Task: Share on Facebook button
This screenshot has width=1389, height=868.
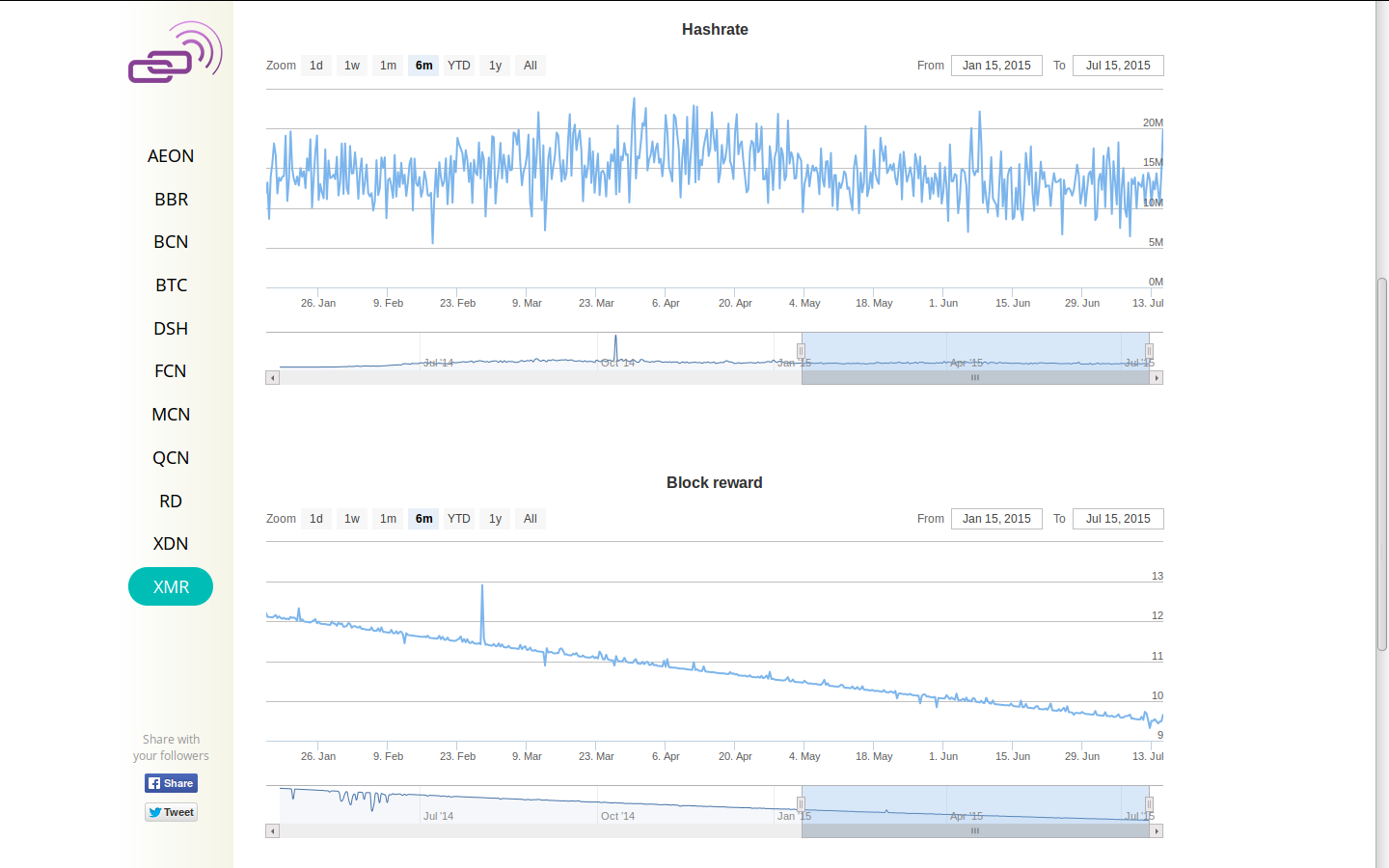Action: click(x=171, y=783)
